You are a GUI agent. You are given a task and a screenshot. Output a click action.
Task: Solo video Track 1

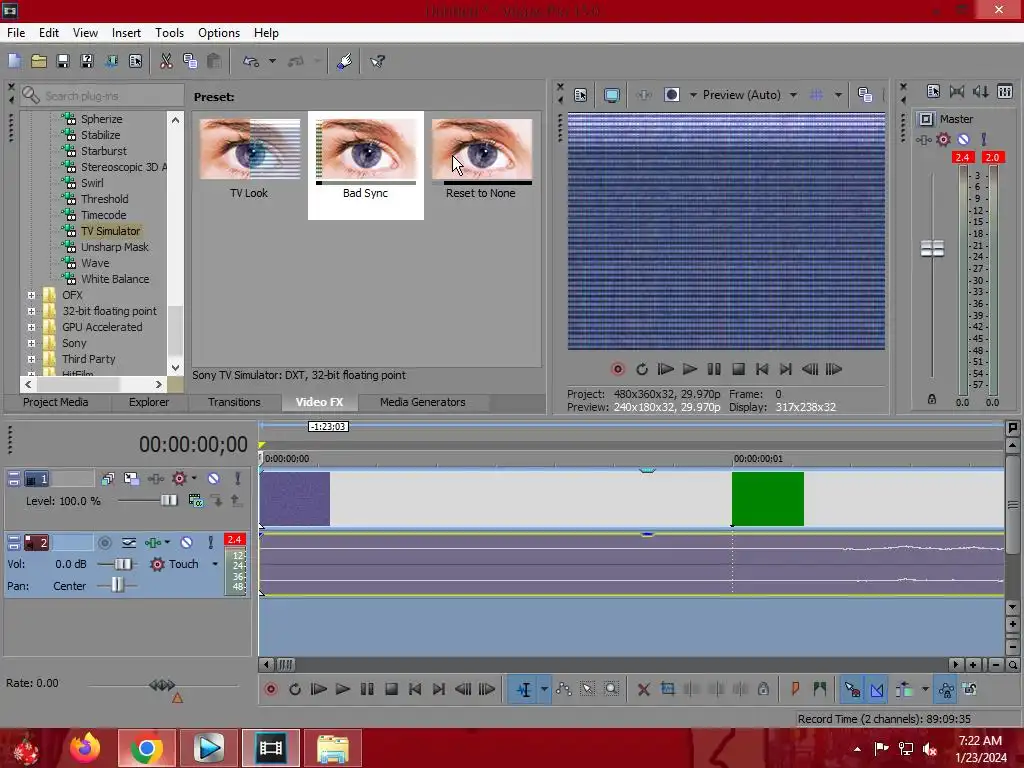coord(238,479)
